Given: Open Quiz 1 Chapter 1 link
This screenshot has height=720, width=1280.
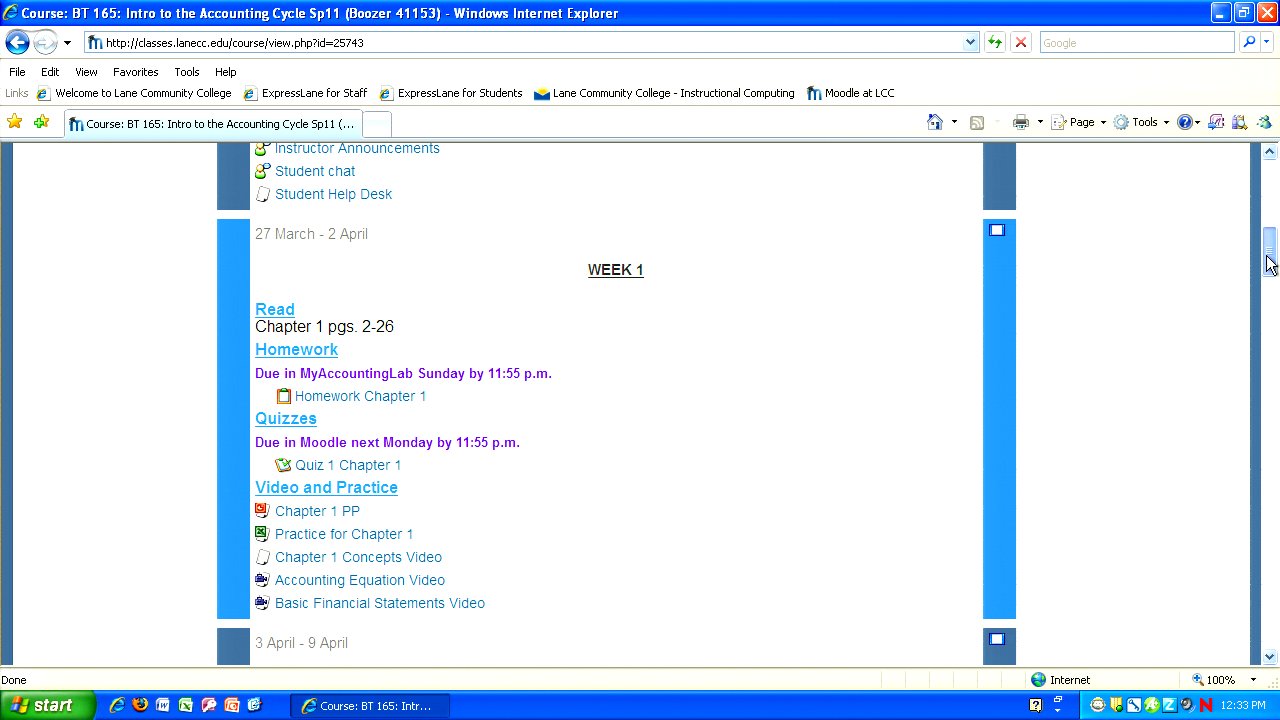Looking at the screenshot, I should pyautogui.click(x=347, y=465).
